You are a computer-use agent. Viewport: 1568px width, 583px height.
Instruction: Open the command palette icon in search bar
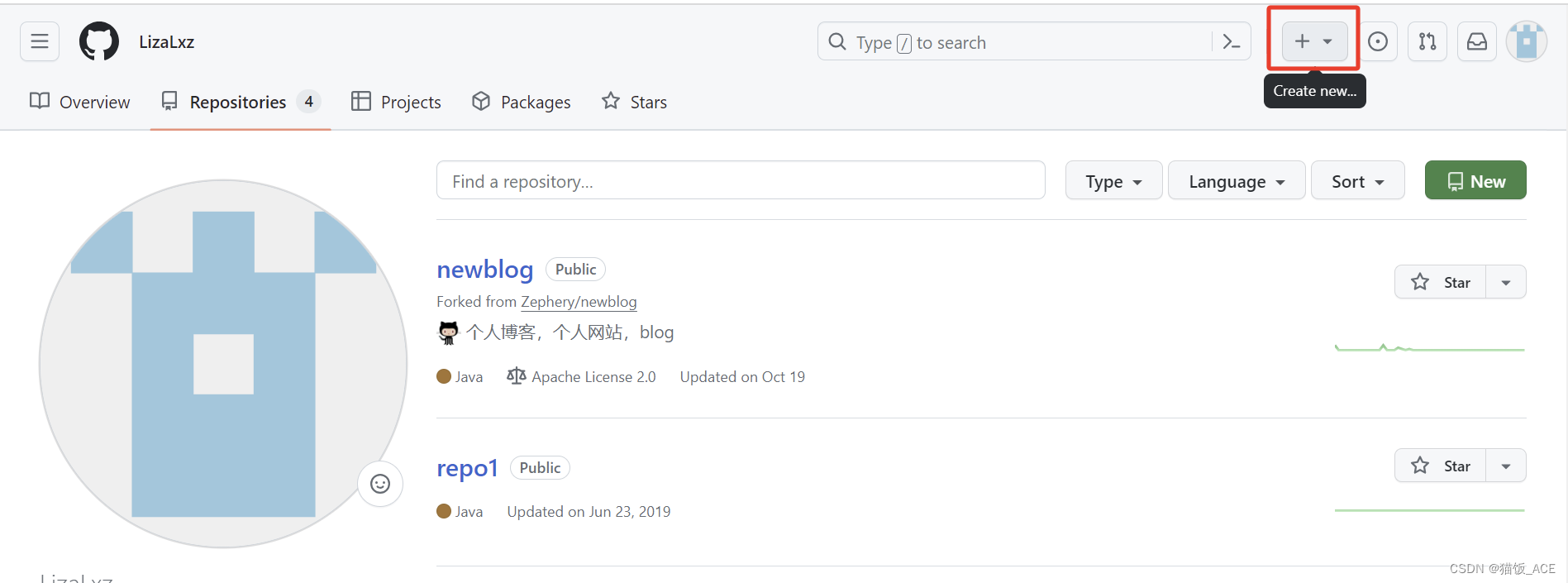1231,42
